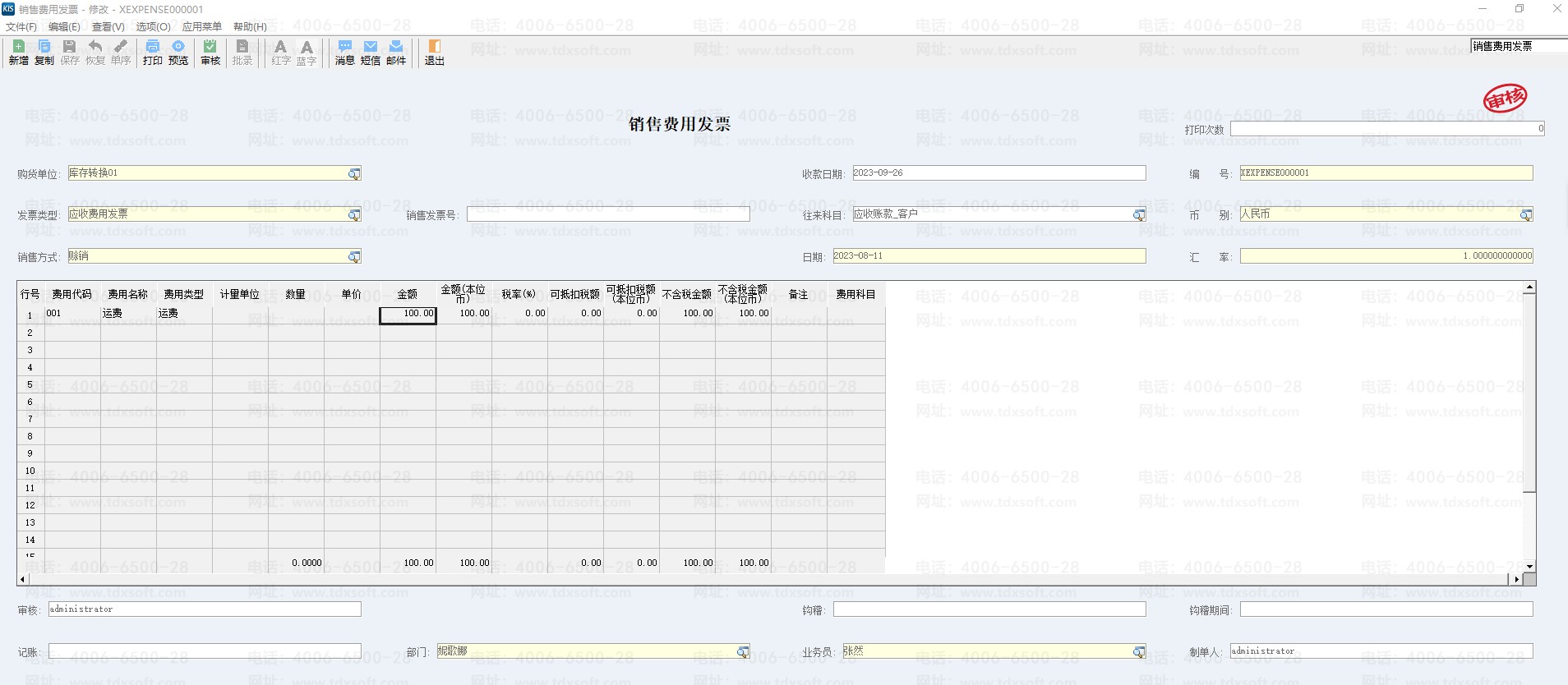The height and width of the screenshot is (685, 1568).
Task: Open the 选项(O) menu
Action: (153, 27)
